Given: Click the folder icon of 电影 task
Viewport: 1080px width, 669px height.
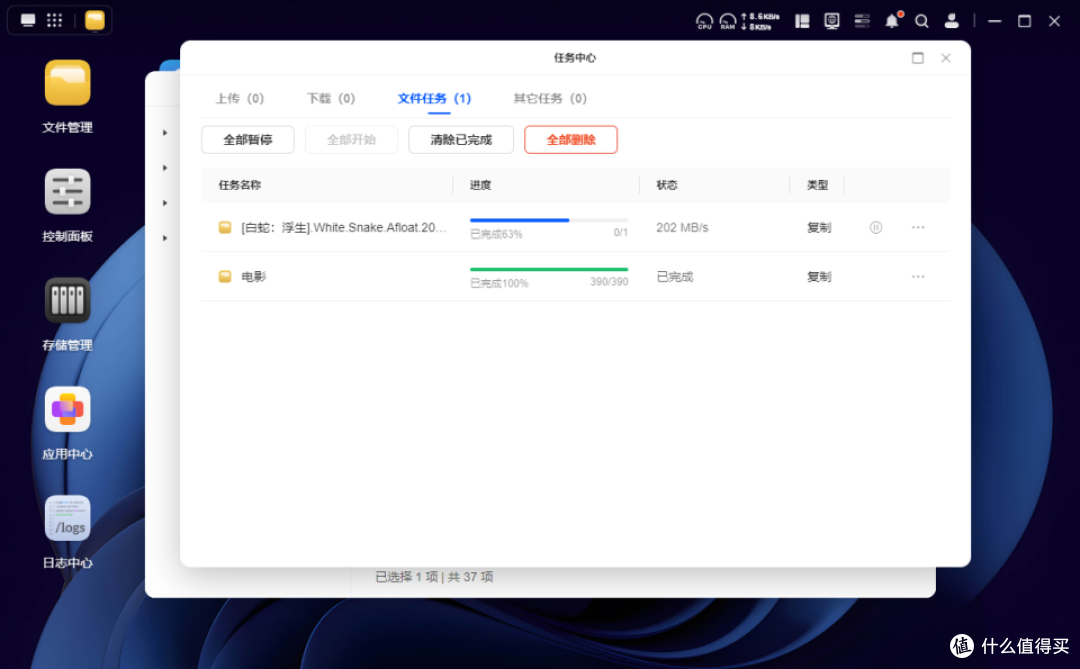Looking at the screenshot, I should (225, 276).
